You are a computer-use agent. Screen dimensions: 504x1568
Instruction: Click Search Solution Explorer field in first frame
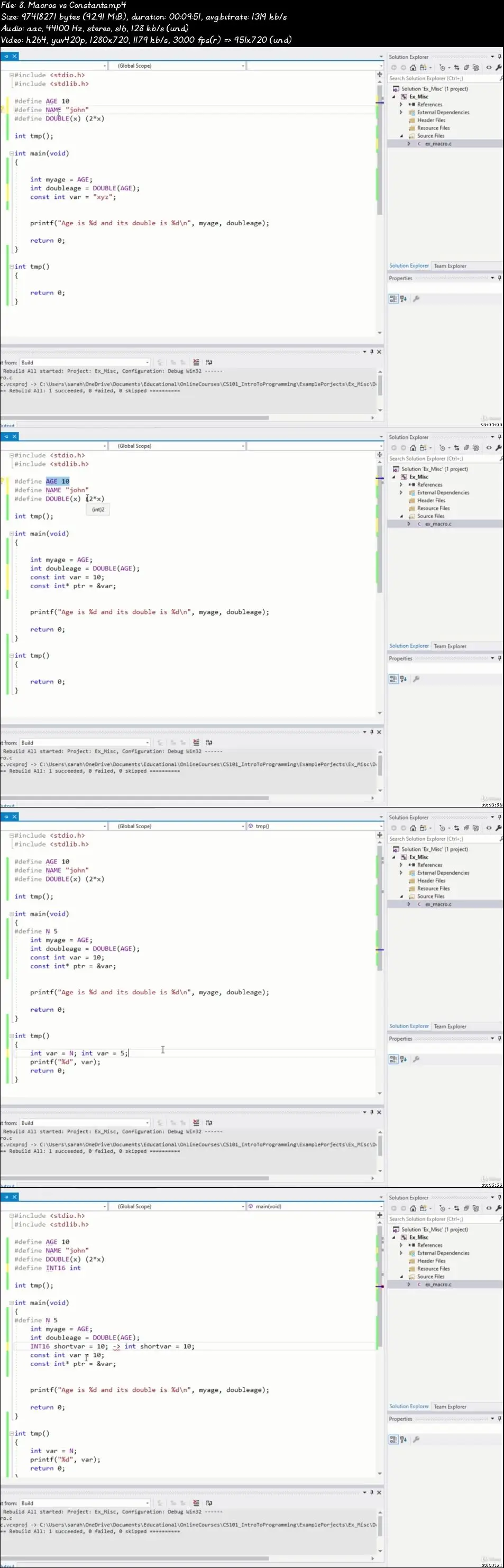click(x=445, y=78)
